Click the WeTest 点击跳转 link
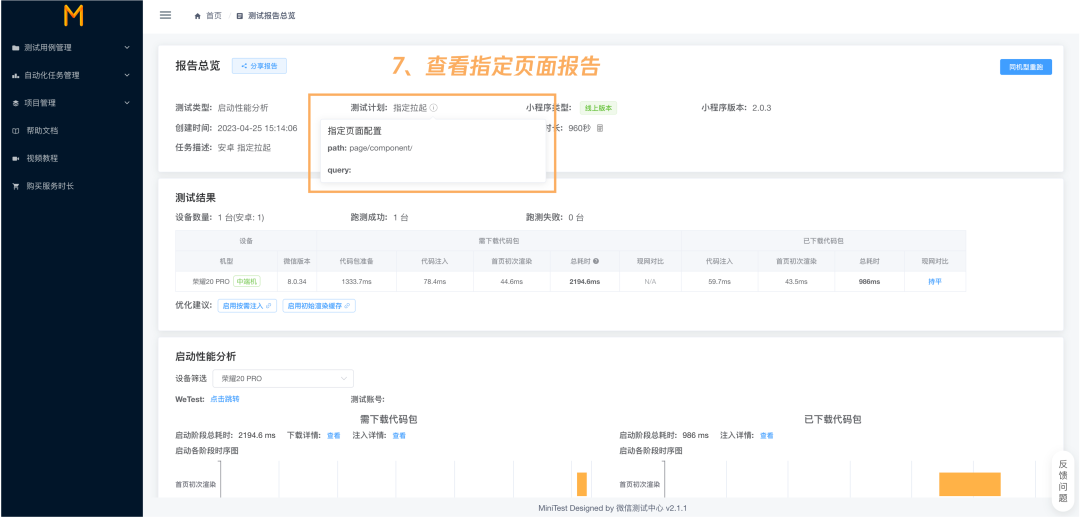Viewport: 1080px width, 517px height. pyautogui.click(x=225, y=399)
